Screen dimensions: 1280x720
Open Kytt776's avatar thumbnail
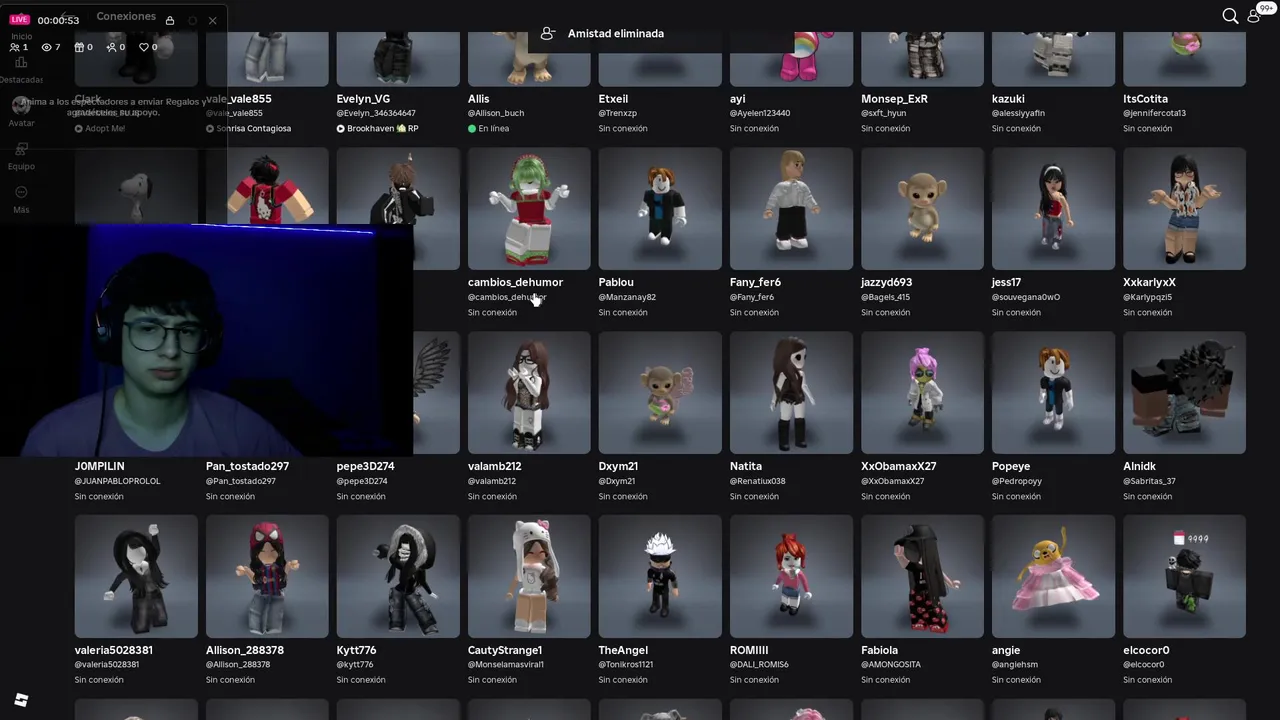398,576
